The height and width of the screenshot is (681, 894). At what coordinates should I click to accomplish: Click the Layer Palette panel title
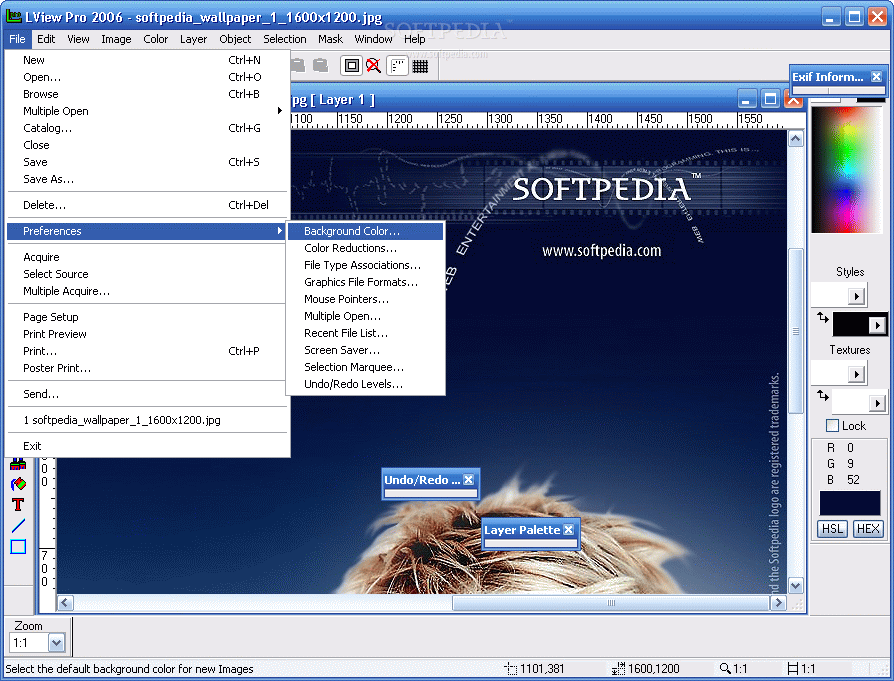522,530
